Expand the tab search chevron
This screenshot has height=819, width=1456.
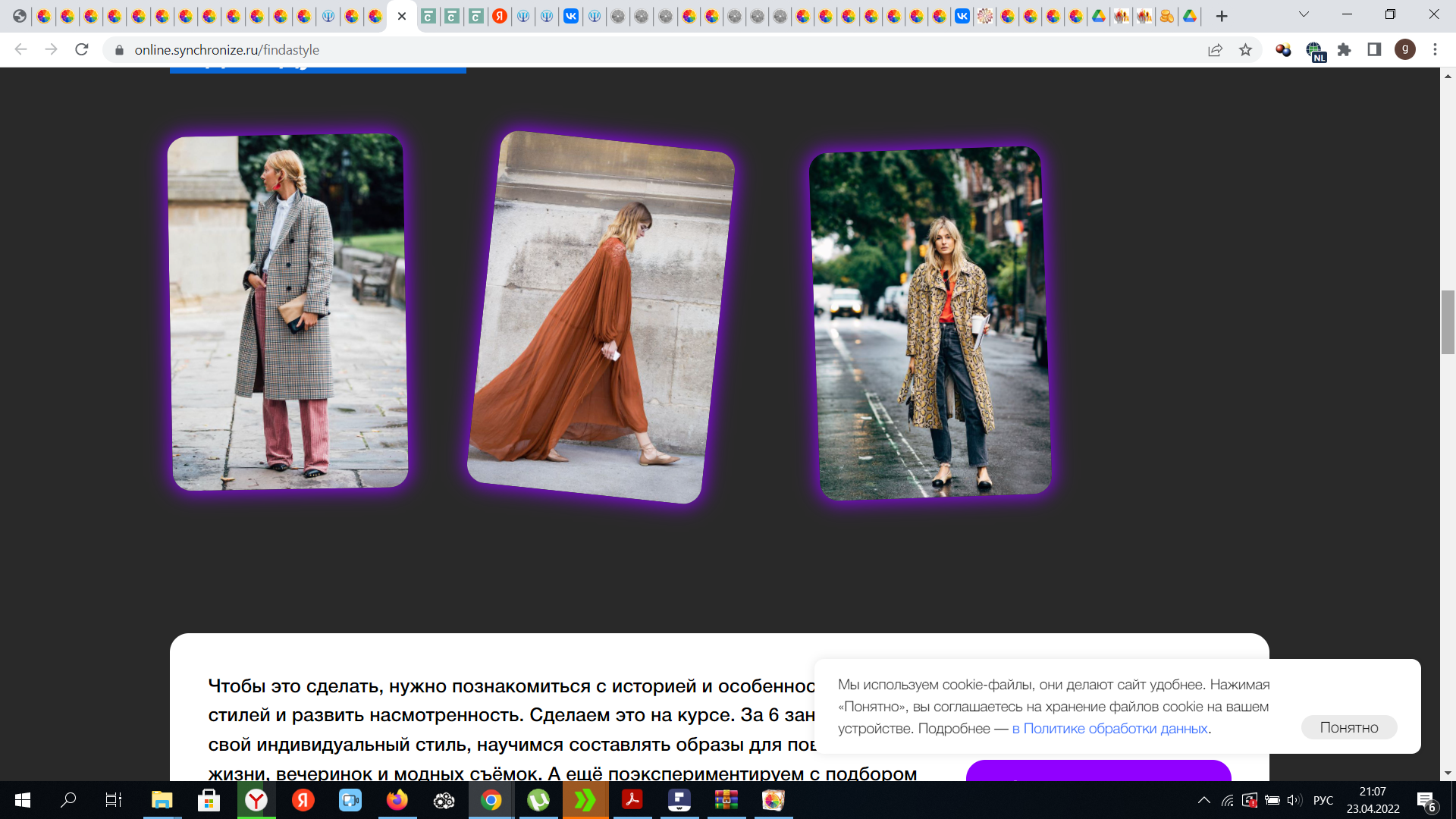[x=1304, y=14]
